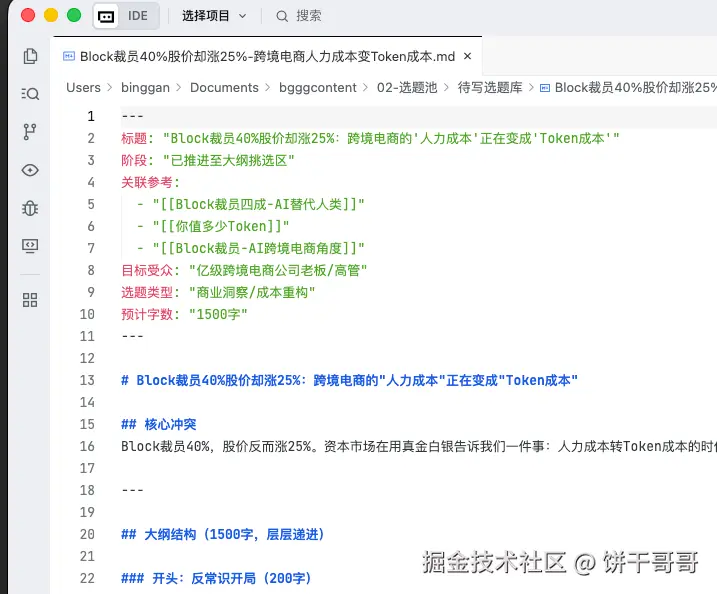Viewport: 717px width, 594px height.
Task: Click the bgggcontent breadcrumb
Action: tap(318, 87)
